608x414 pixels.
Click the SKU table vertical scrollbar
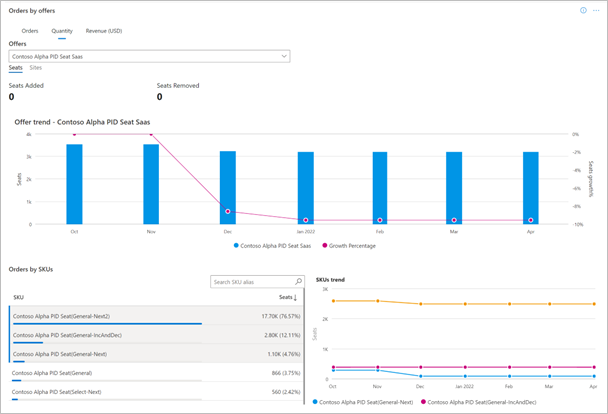point(304,345)
